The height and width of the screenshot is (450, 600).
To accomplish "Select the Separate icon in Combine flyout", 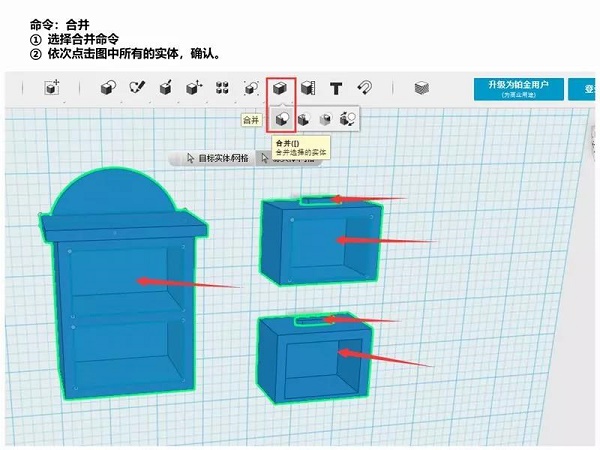I will point(347,119).
